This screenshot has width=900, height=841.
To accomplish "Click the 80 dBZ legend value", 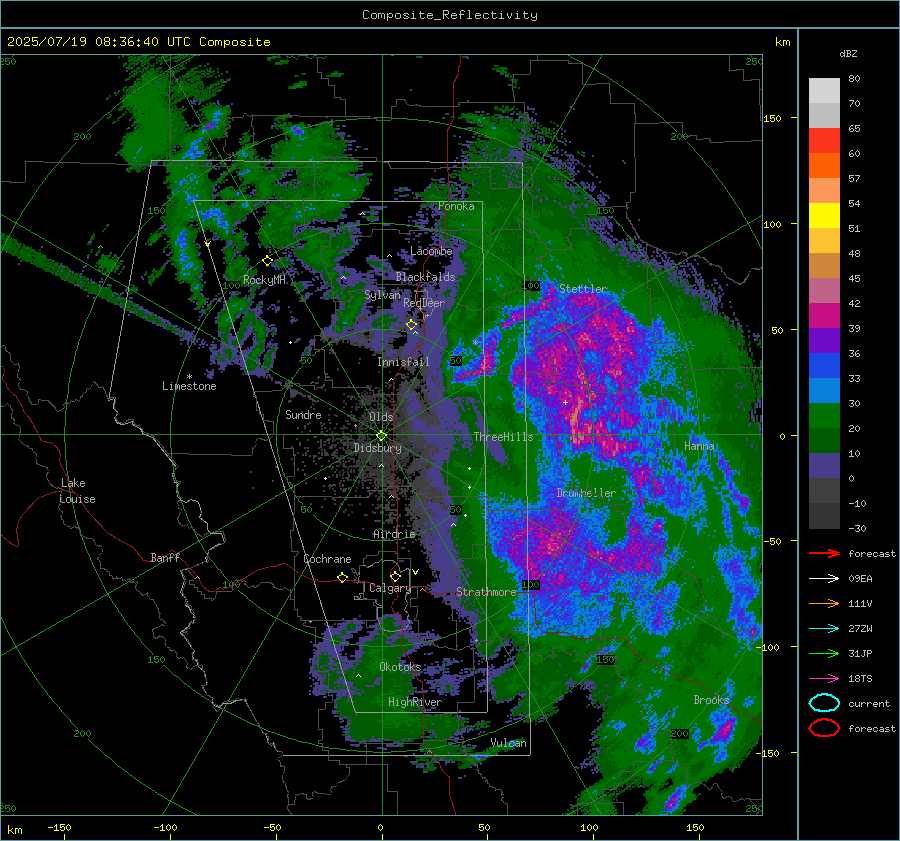I will (x=854, y=79).
